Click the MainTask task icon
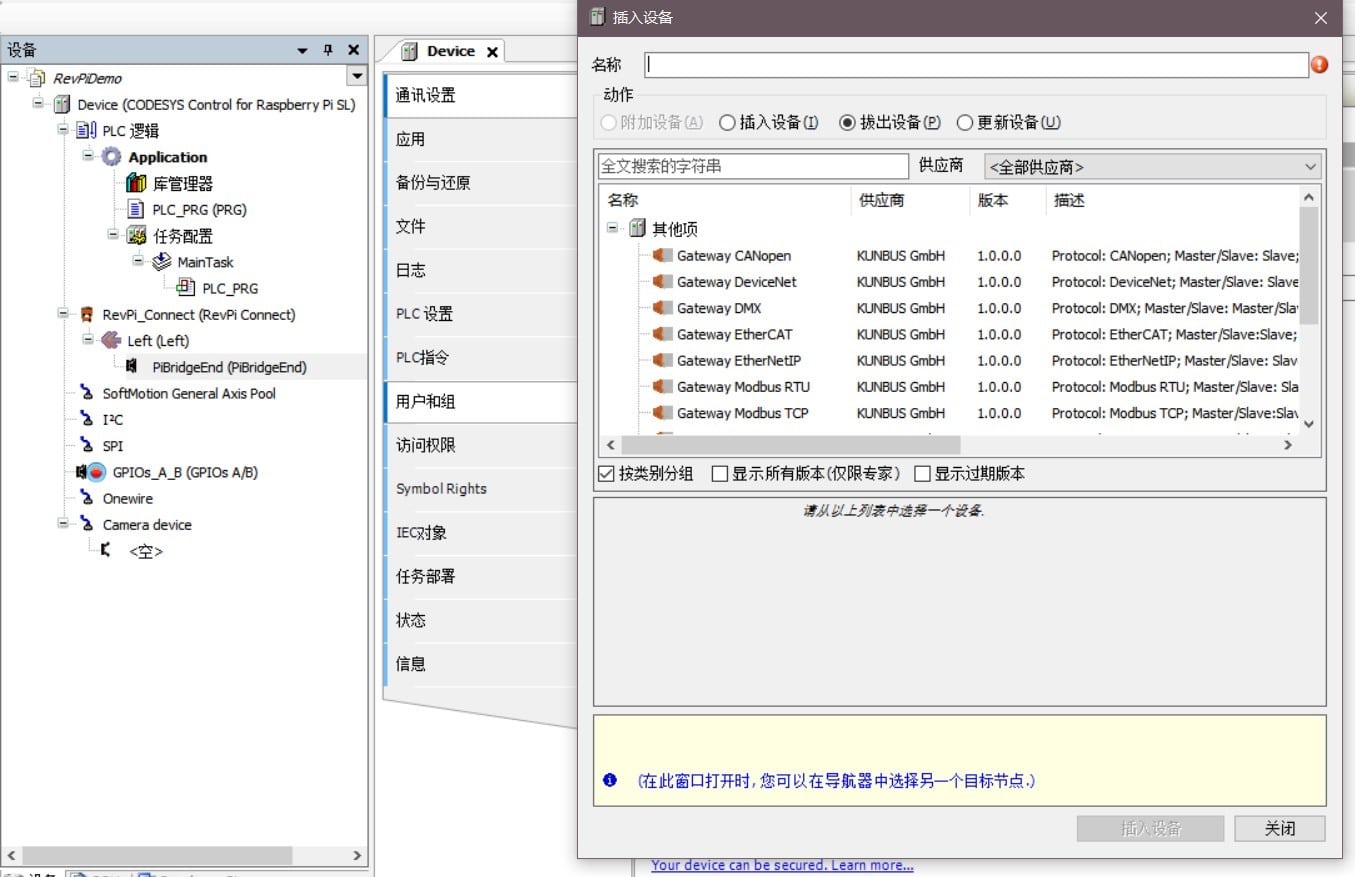The width and height of the screenshot is (1355, 877). pos(161,262)
